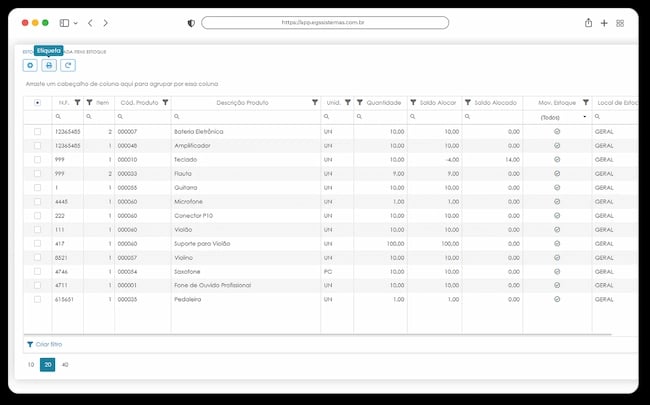Click the browser address bar
The height and width of the screenshot is (405, 650).
[x=325, y=23]
